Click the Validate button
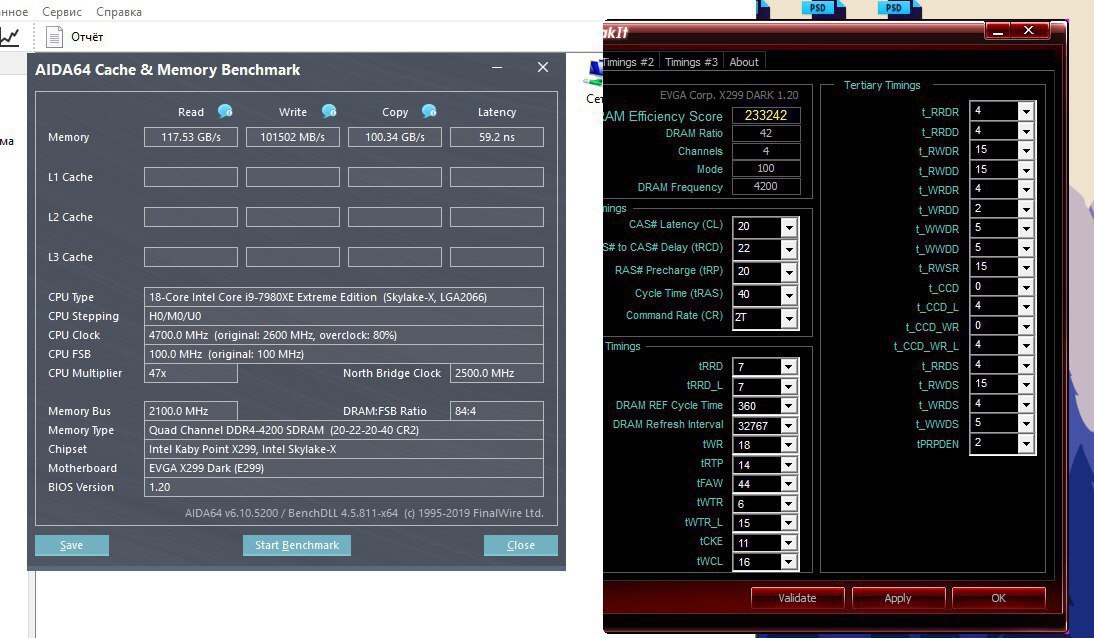The width and height of the screenshot is (1094, 638). (797, 598)
